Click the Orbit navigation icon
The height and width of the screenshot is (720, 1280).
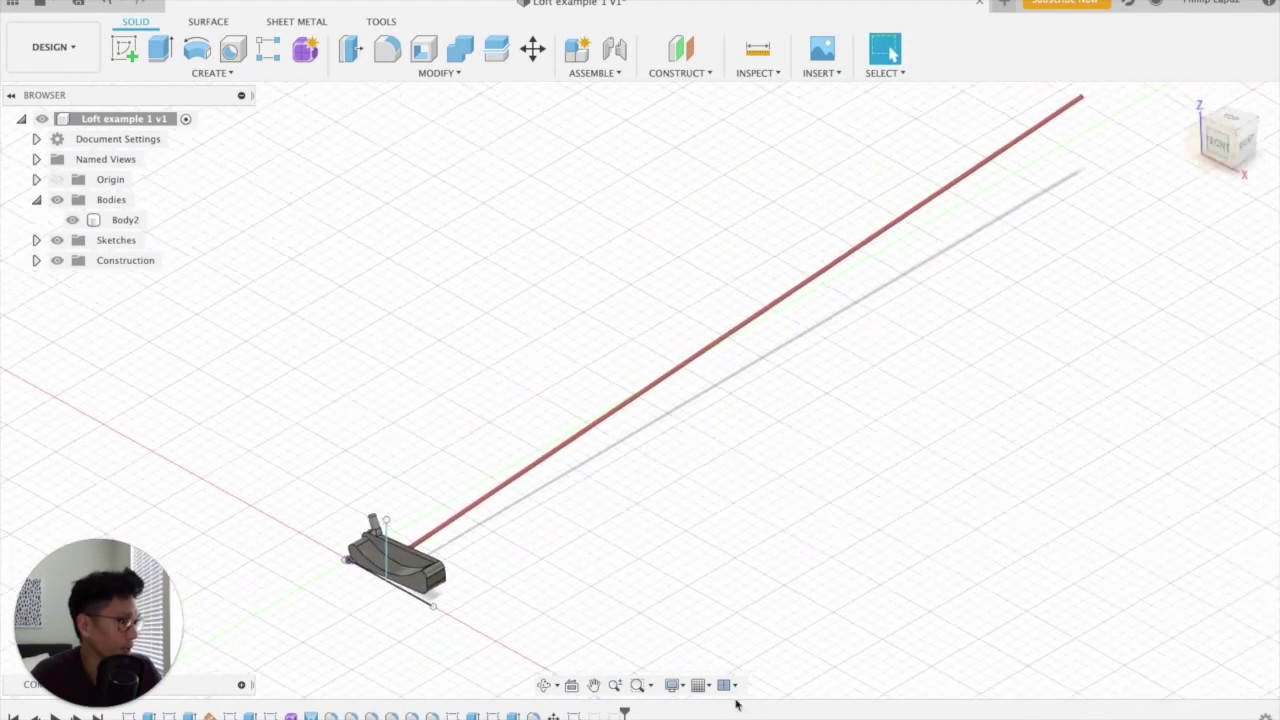(x=544, y=685)
